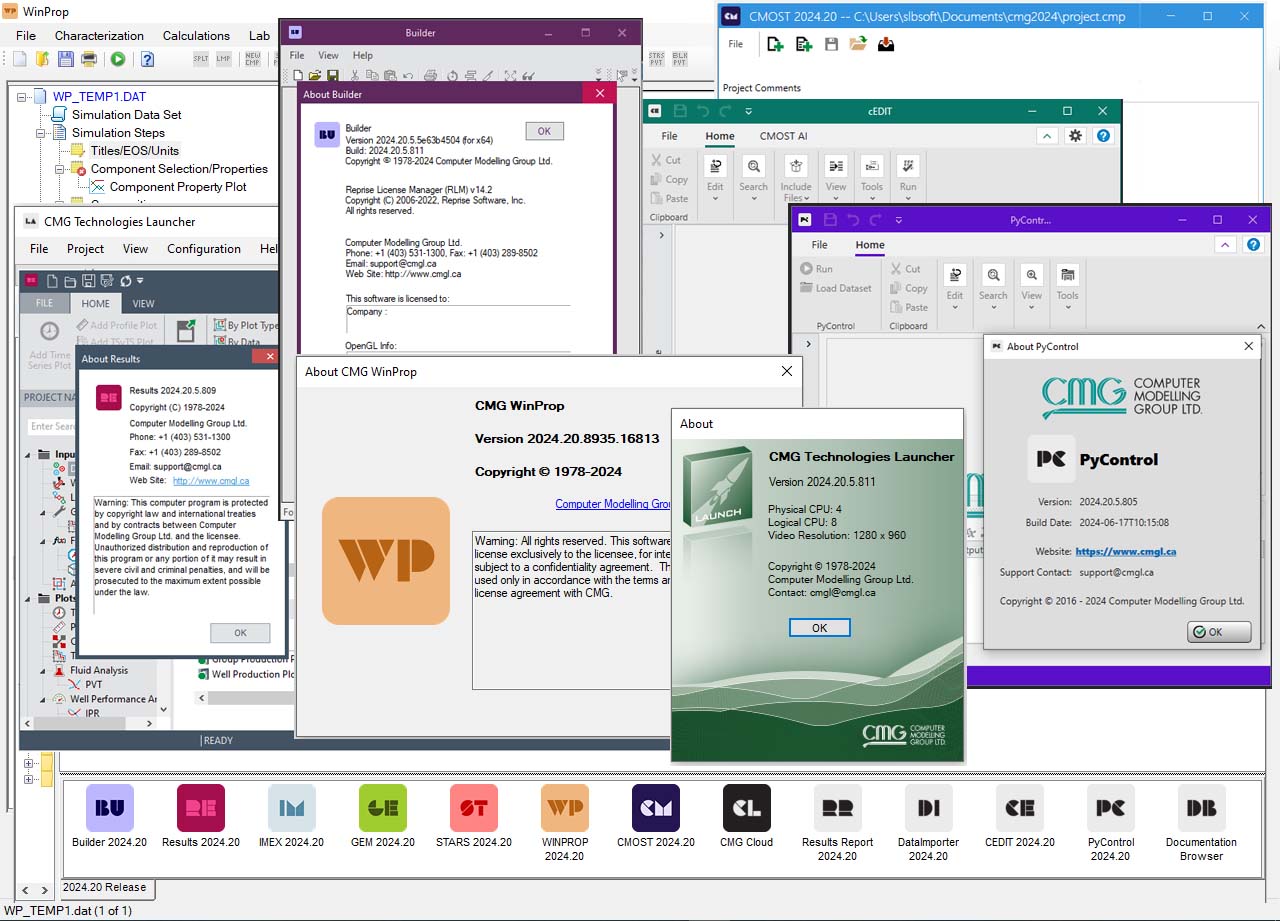Click the Company field in About Builder
Screen dimensions: 1280x921
pos(457,318)
